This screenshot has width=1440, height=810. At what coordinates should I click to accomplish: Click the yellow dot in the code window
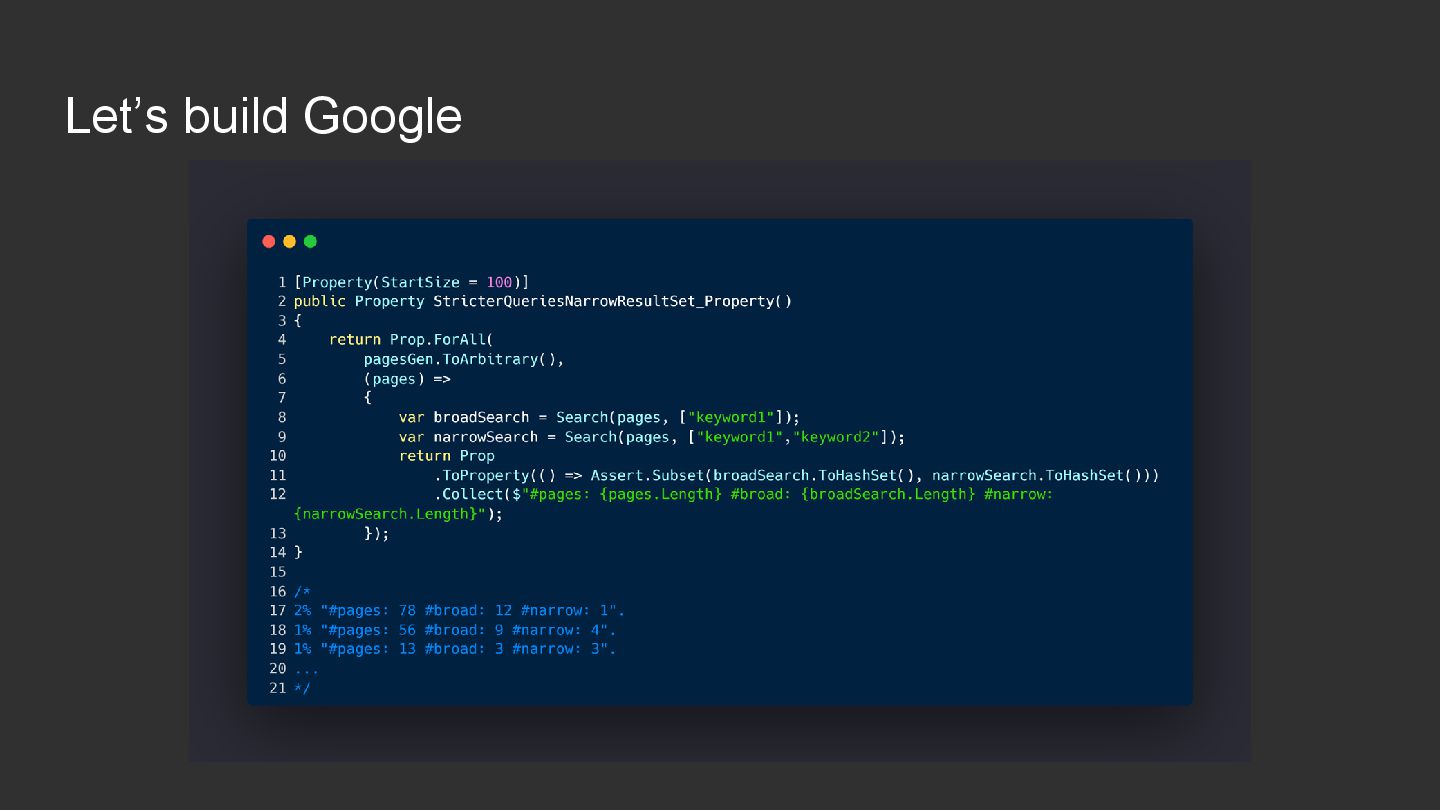point(289,241)
